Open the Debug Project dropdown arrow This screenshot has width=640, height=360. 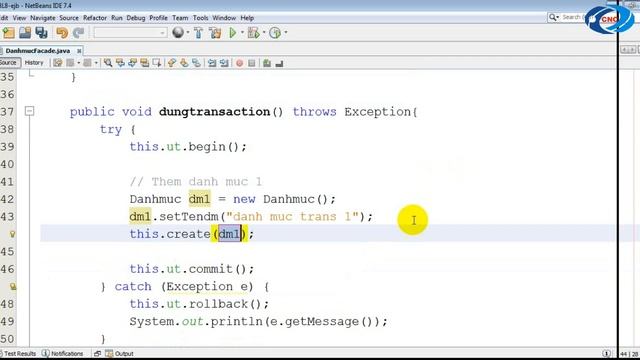[264, 33]
